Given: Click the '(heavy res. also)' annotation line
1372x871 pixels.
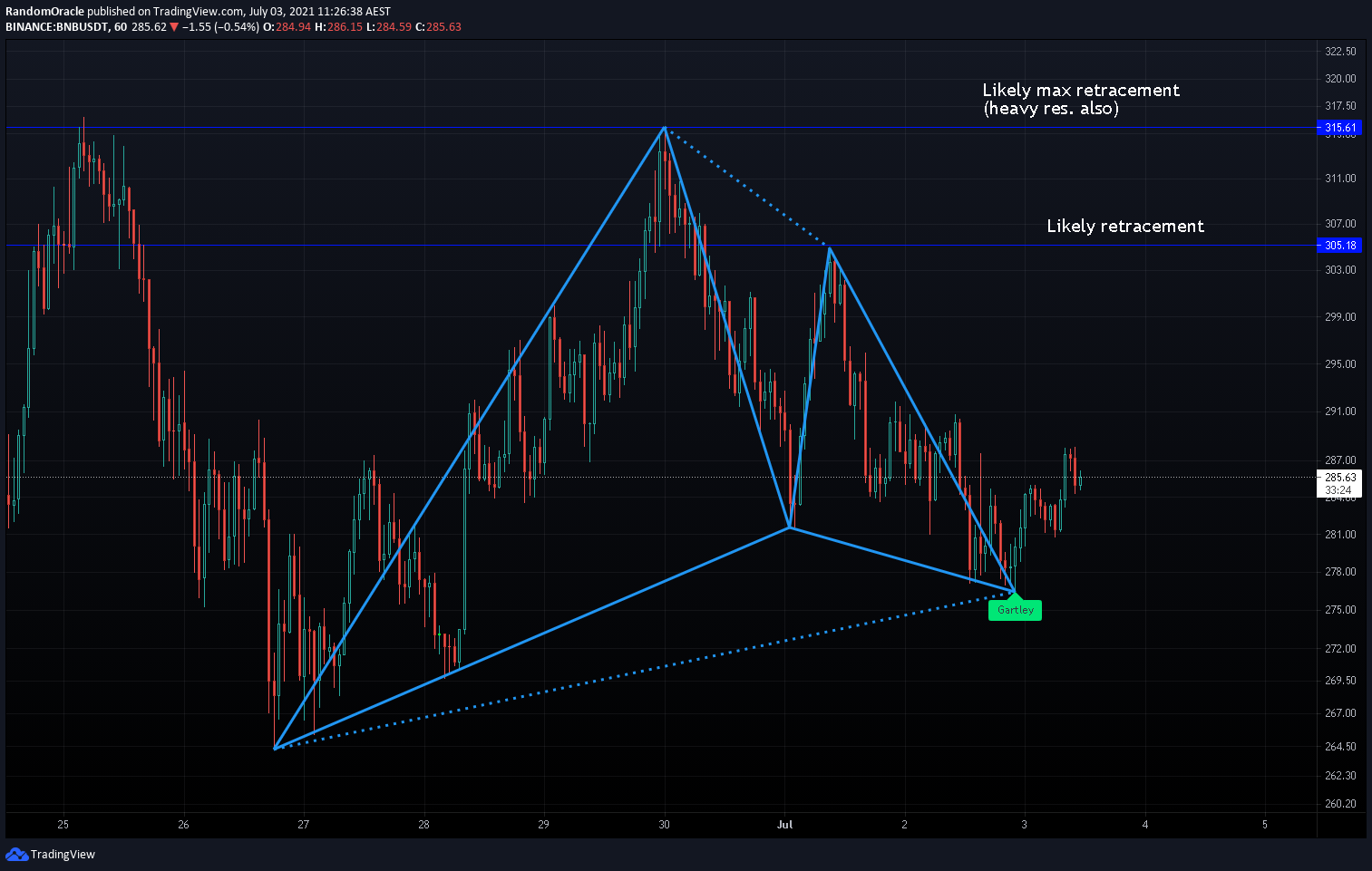Looking at the screenshot, I should tap(1051, 109).
